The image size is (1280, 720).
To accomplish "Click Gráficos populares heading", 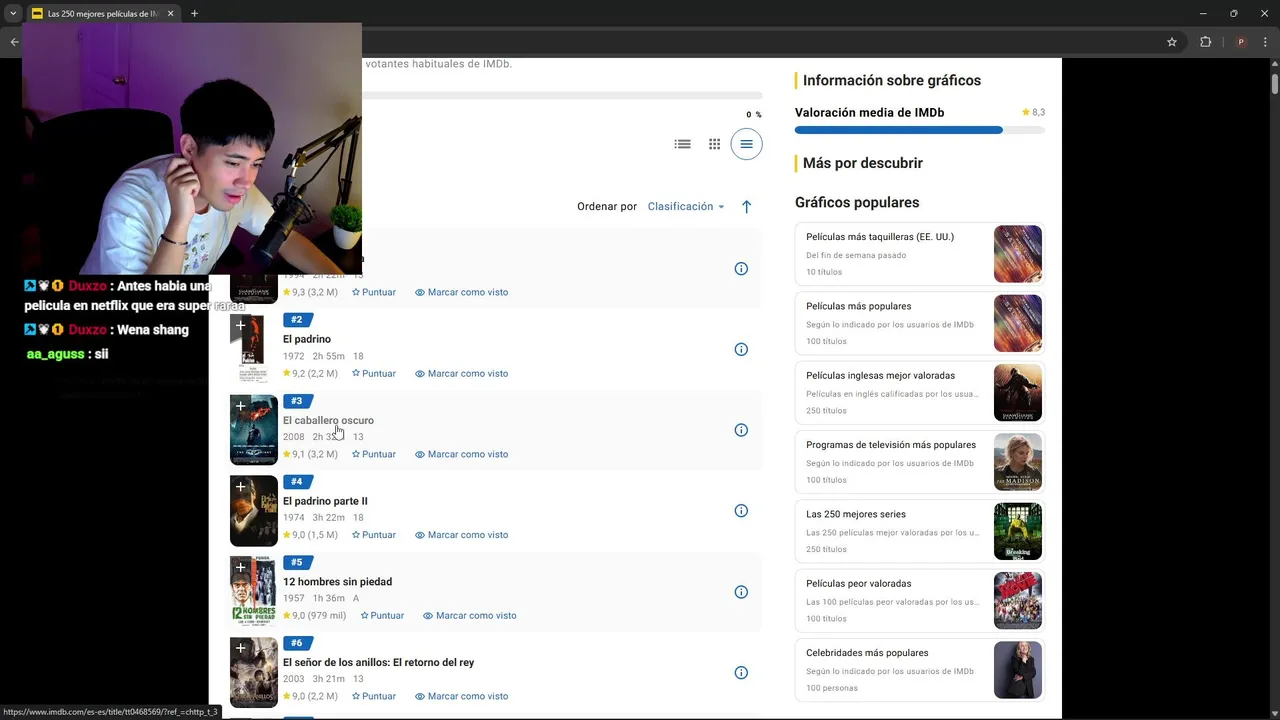I will (857, 203).
